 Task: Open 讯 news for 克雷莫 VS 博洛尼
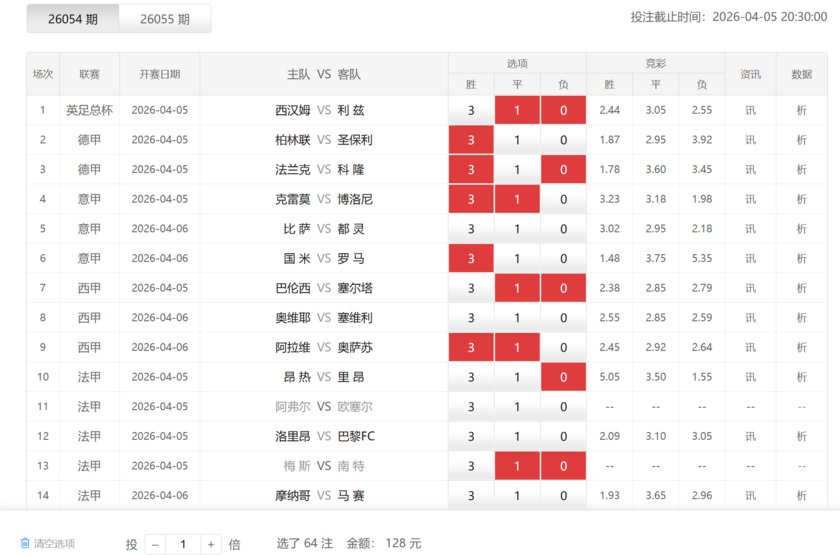click(x=751, y=199)
